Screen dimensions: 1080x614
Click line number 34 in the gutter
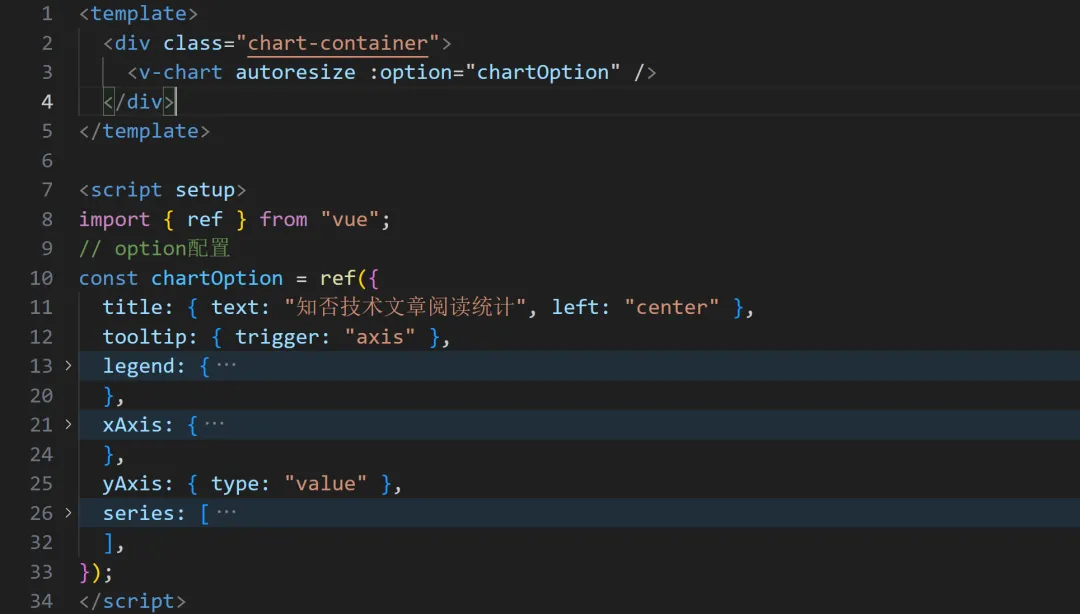[41, 601]
